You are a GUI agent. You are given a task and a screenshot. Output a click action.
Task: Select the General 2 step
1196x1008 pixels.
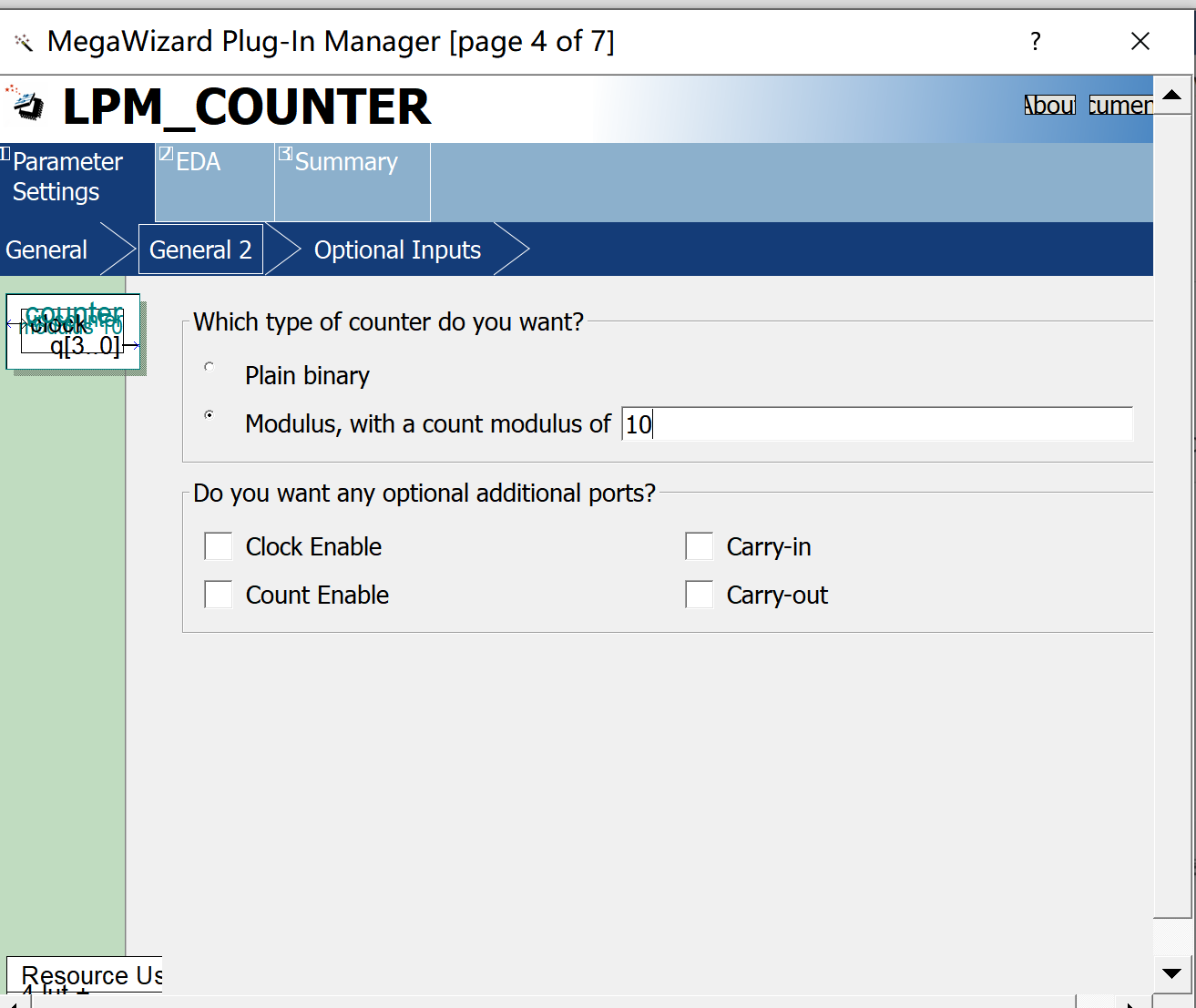200,249
